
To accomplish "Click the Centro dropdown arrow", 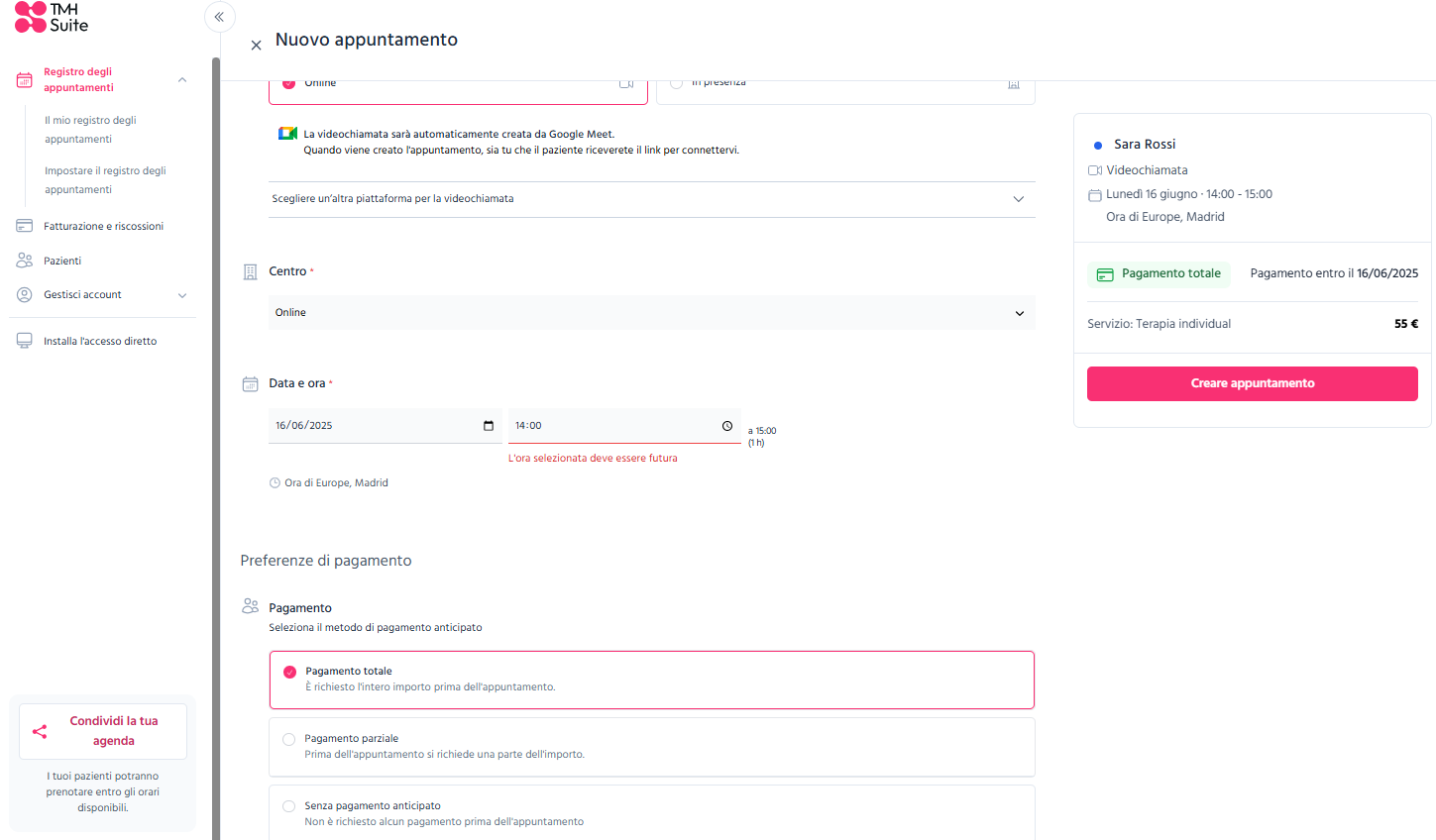I will [x=1020, y=314].
